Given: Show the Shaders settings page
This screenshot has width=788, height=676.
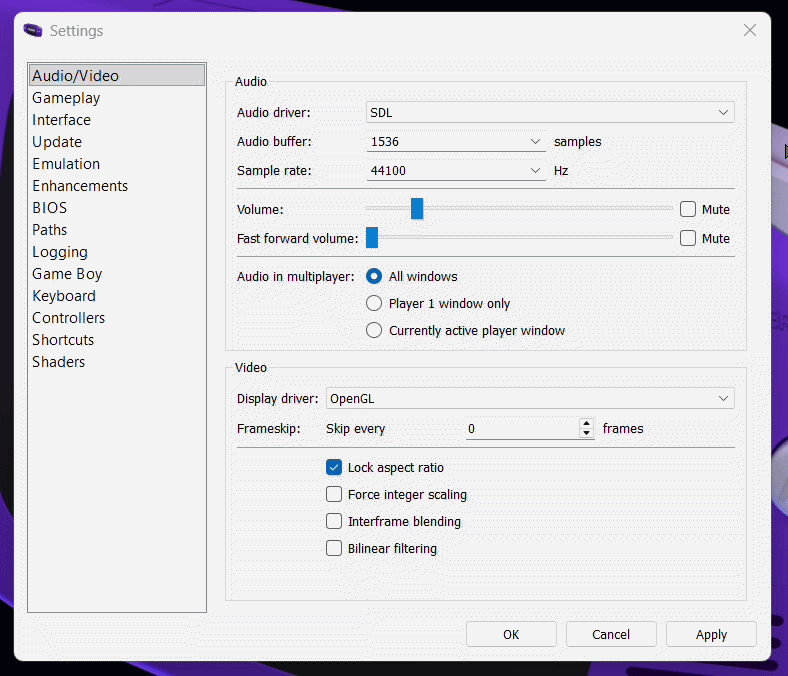Looking at the screenshot, I should coord(117,362).
